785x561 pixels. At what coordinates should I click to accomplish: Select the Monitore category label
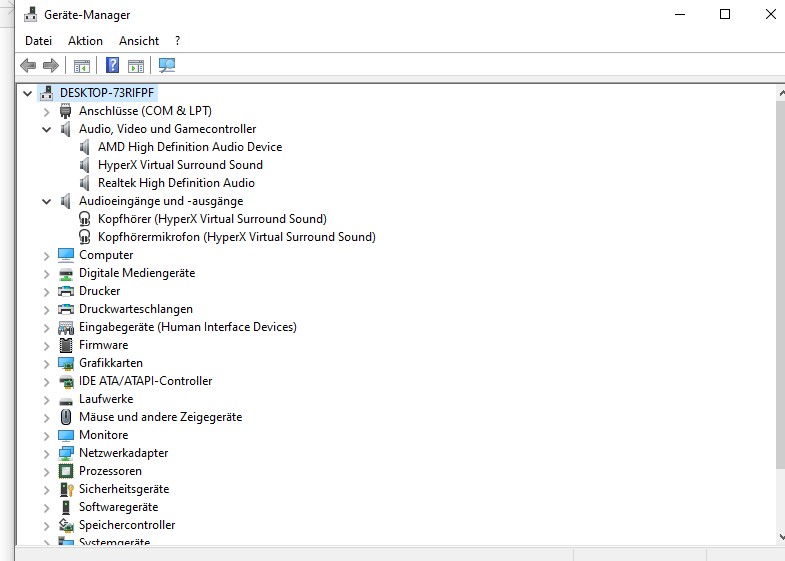[104, 435]
